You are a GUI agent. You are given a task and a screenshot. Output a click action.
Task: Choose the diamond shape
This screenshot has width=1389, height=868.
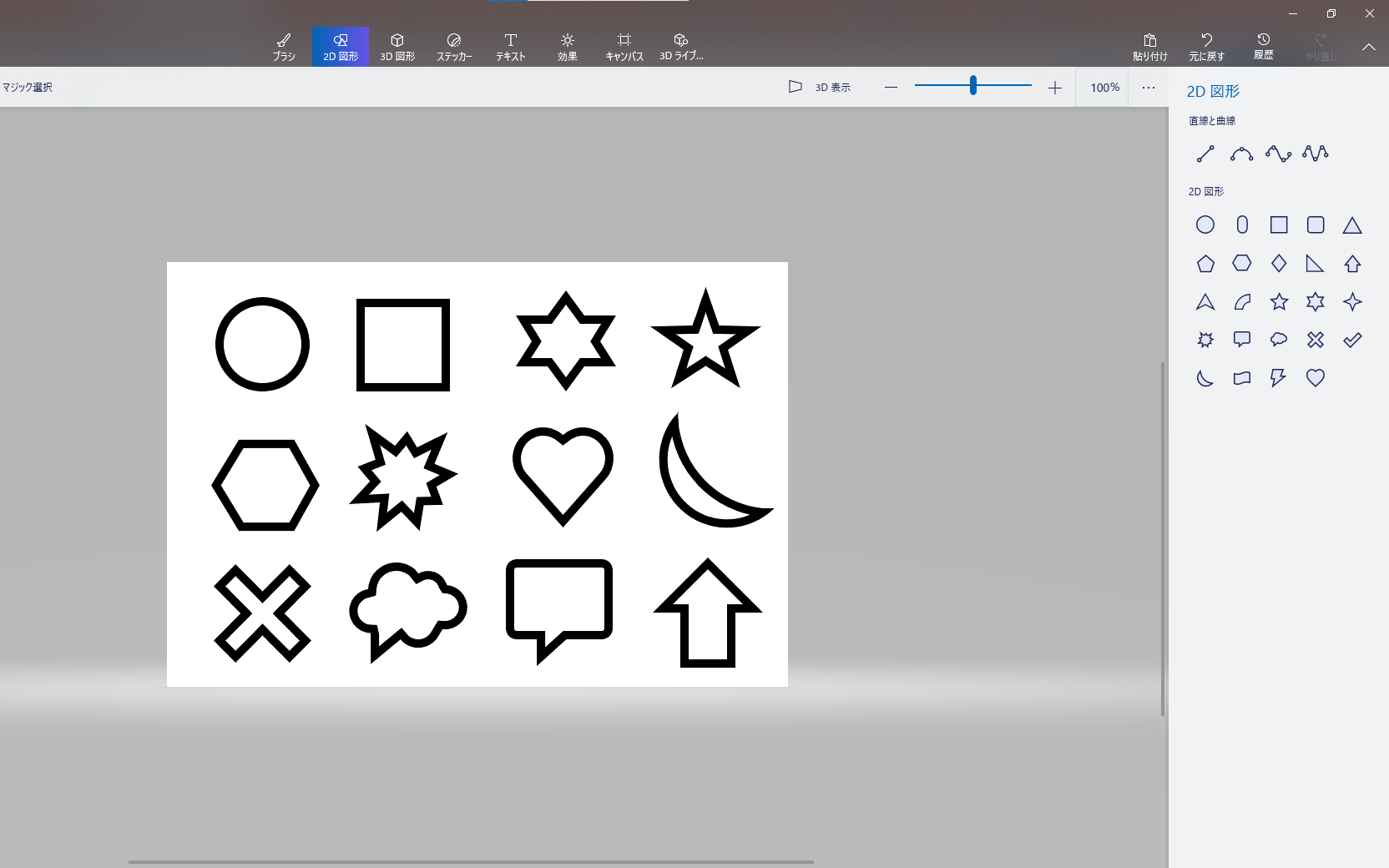(1279, 264)
